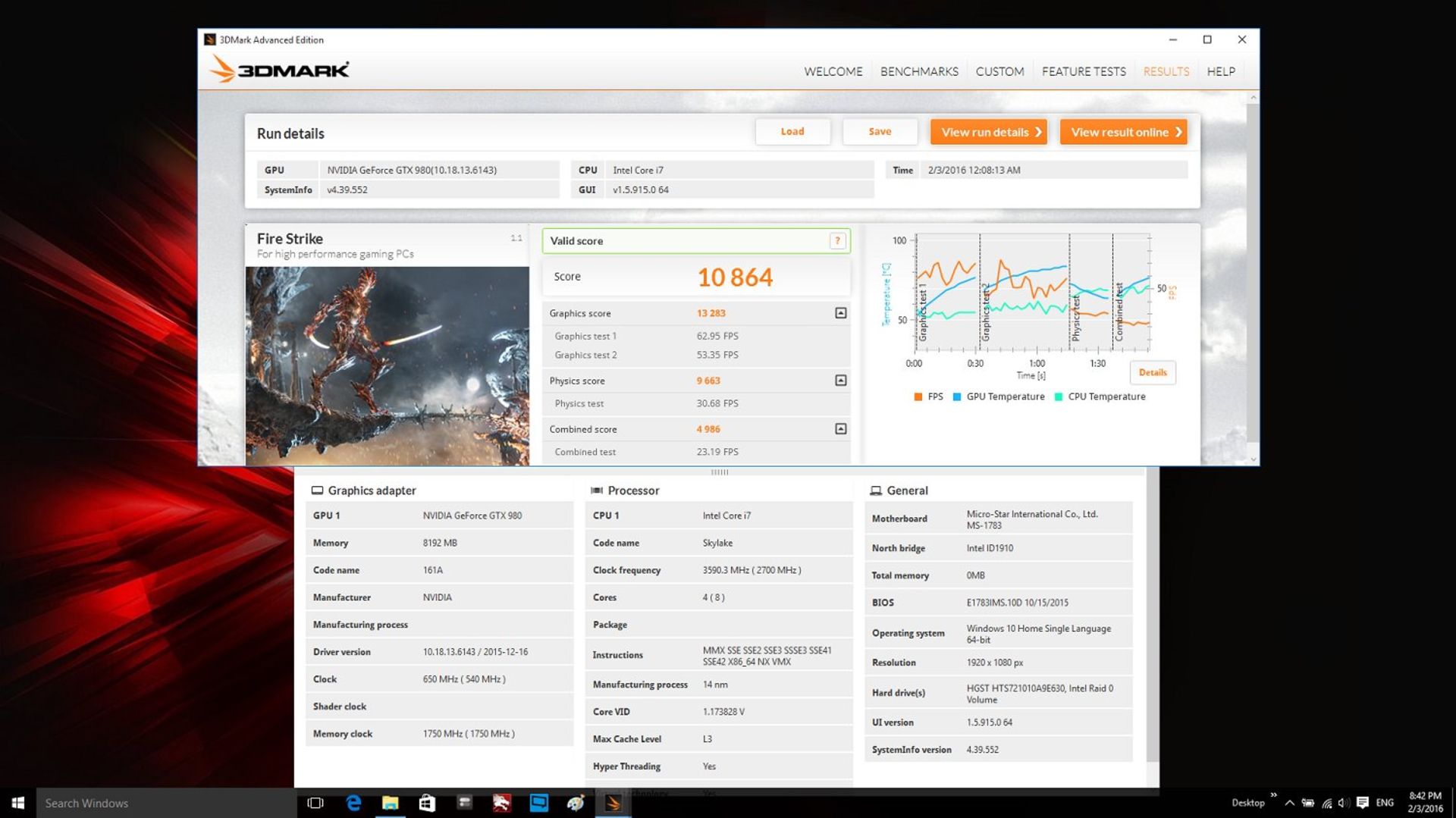Click the Processor section chip icon

597,490
